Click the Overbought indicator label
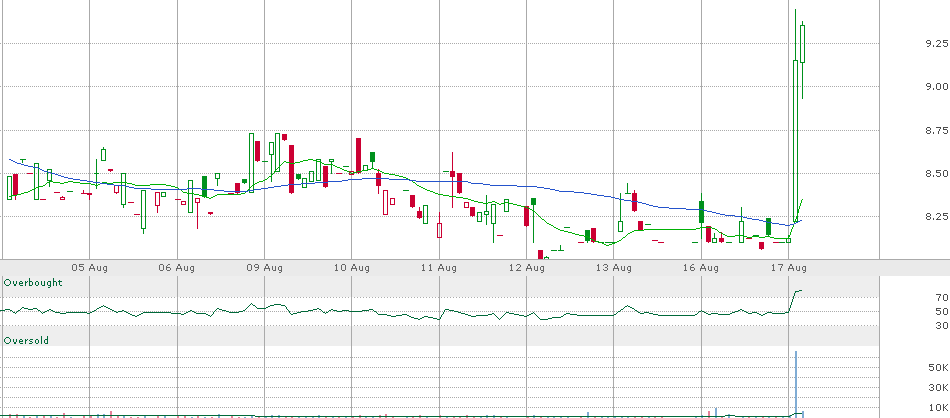This screenshot has height=418, width=950. (33, 283)
